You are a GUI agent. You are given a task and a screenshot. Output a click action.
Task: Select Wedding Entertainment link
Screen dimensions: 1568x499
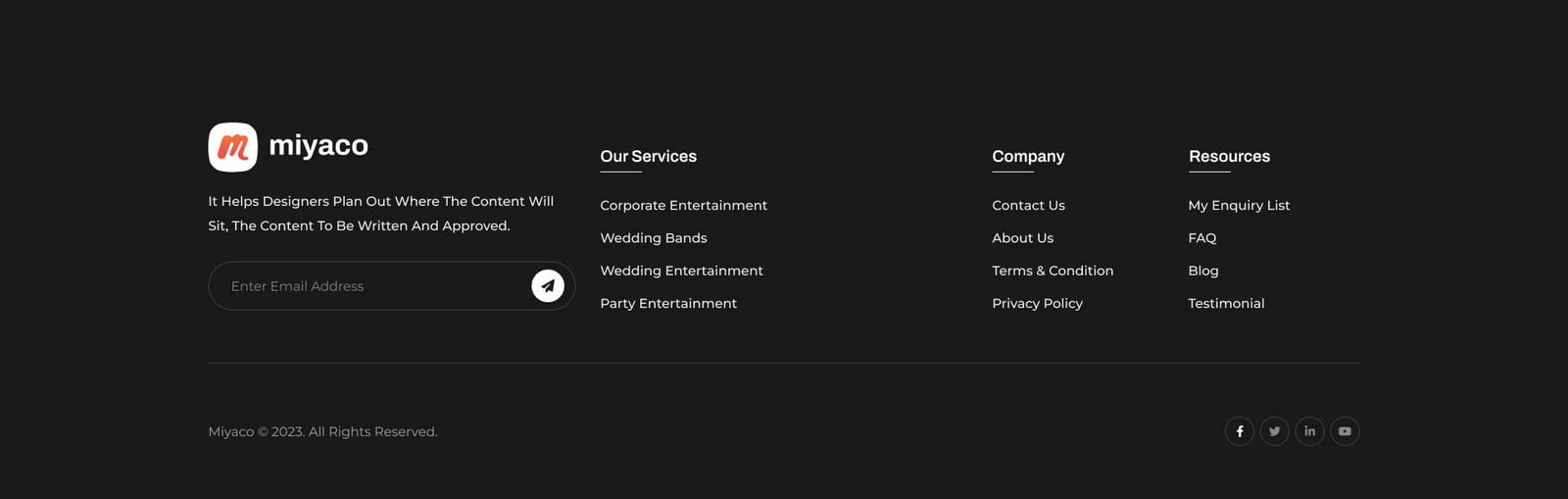tap(681, 271)
